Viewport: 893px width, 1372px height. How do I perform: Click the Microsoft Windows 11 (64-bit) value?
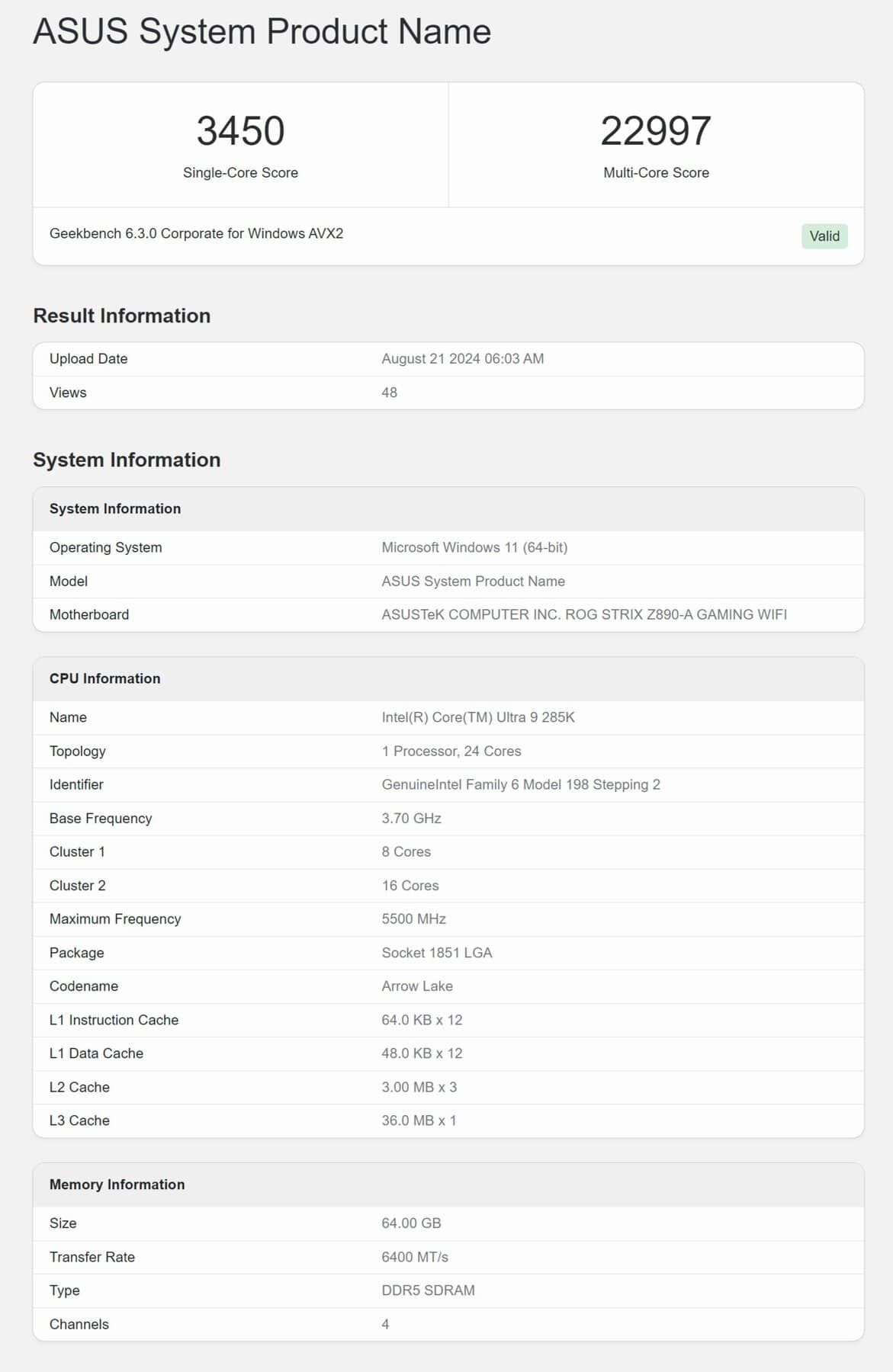[x=474, y=547]
